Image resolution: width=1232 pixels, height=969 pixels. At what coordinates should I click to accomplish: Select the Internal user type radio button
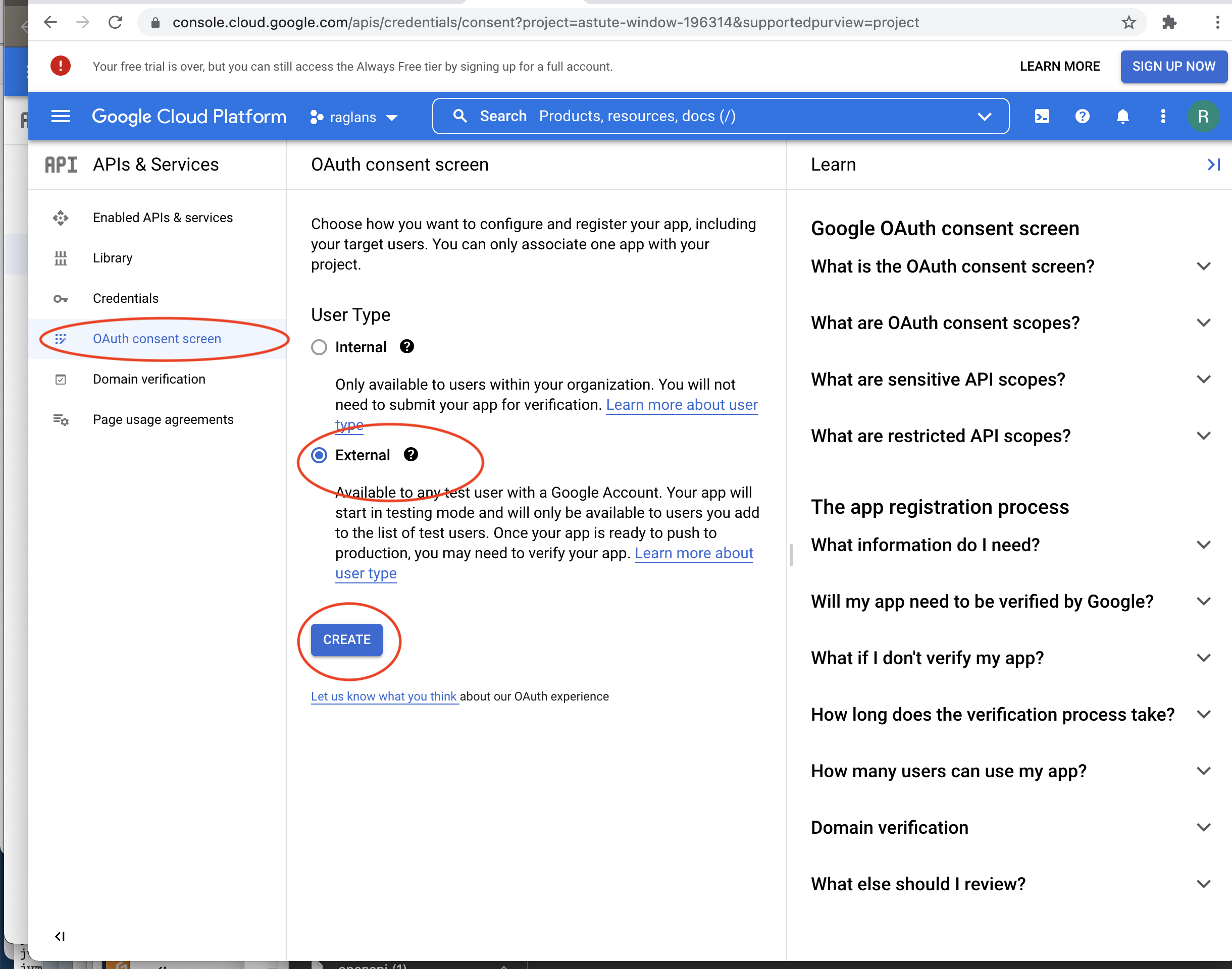pyautogui.click(x=319, y=347)
